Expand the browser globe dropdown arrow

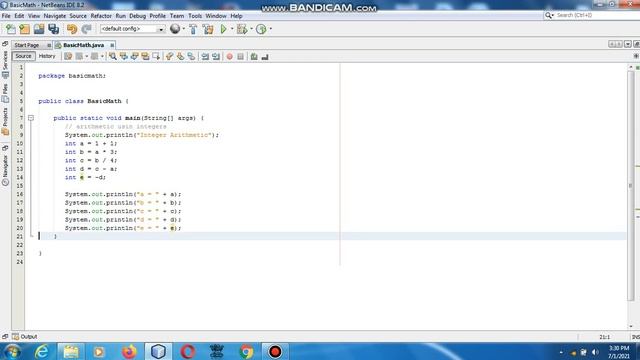pos(183,29)
